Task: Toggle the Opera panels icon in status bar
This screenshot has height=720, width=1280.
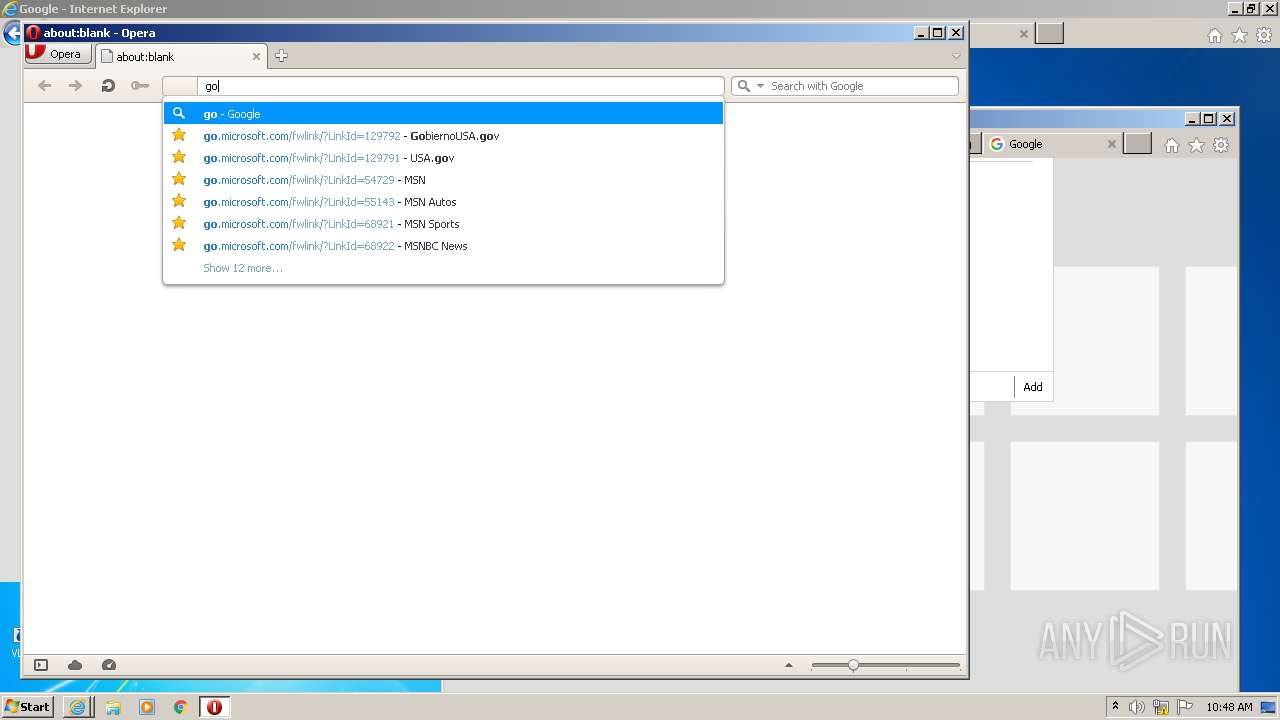Action: [x=41, y=665]
